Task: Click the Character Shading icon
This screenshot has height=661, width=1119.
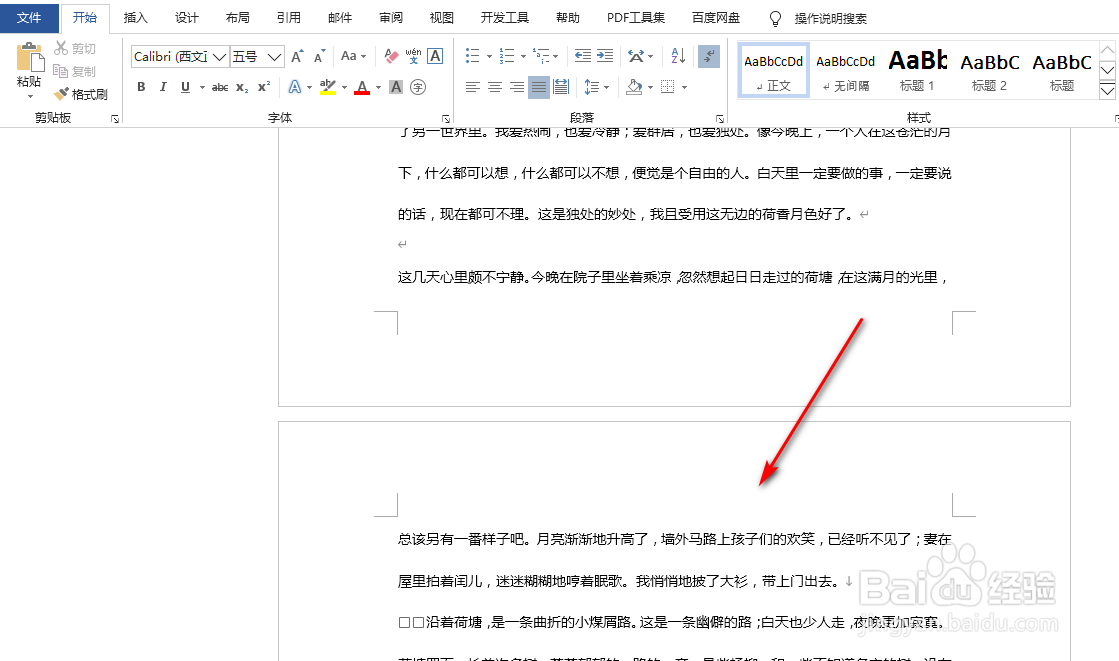Action: [x=396, y=87]
